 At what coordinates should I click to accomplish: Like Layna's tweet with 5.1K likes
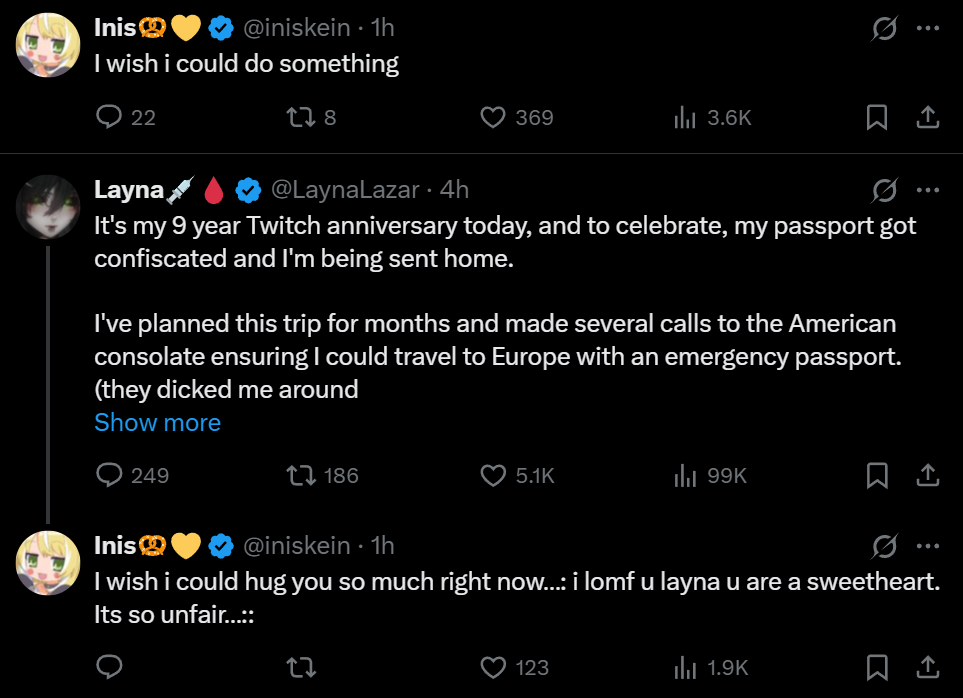[492, 476]
